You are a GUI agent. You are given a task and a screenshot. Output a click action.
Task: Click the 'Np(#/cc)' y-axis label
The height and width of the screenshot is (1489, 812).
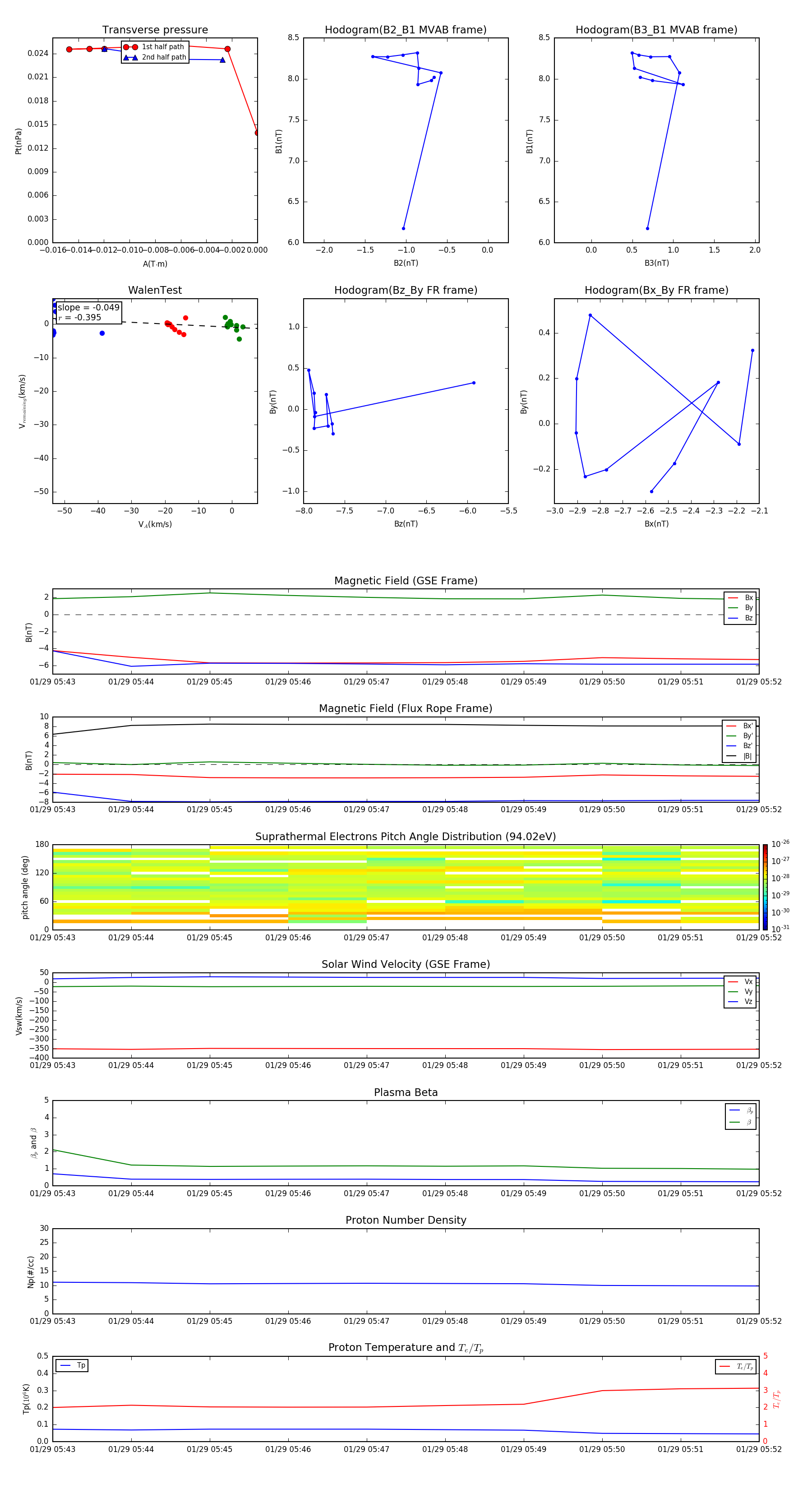31,1272
